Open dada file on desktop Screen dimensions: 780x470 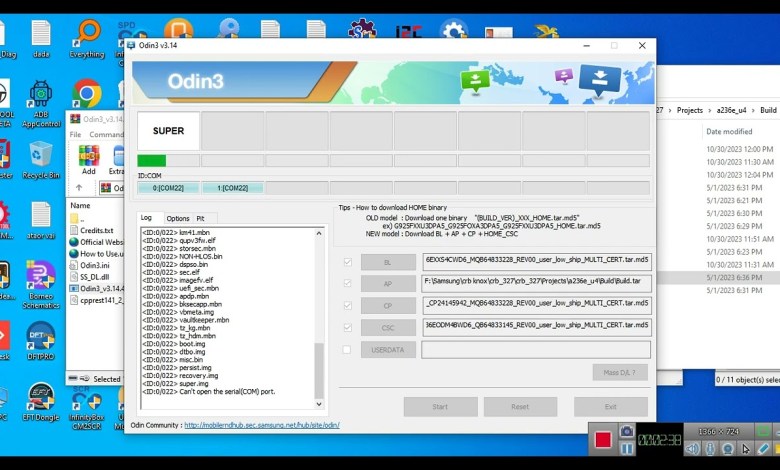(x=41, y=39)
